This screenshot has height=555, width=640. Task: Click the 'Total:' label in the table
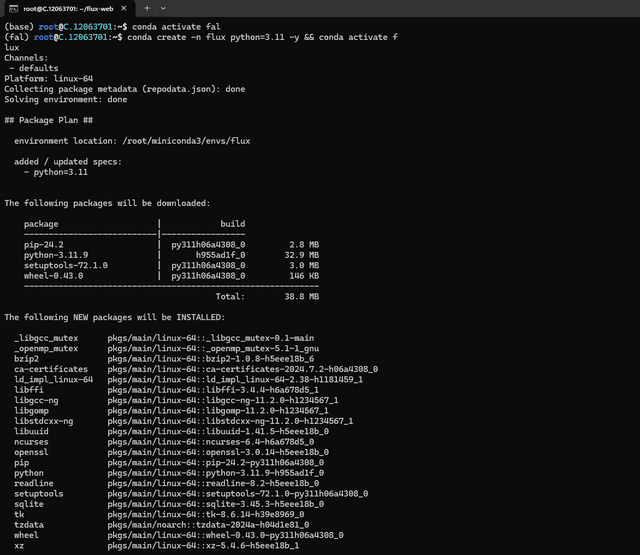pyautogui.click(x=230, y=297)
